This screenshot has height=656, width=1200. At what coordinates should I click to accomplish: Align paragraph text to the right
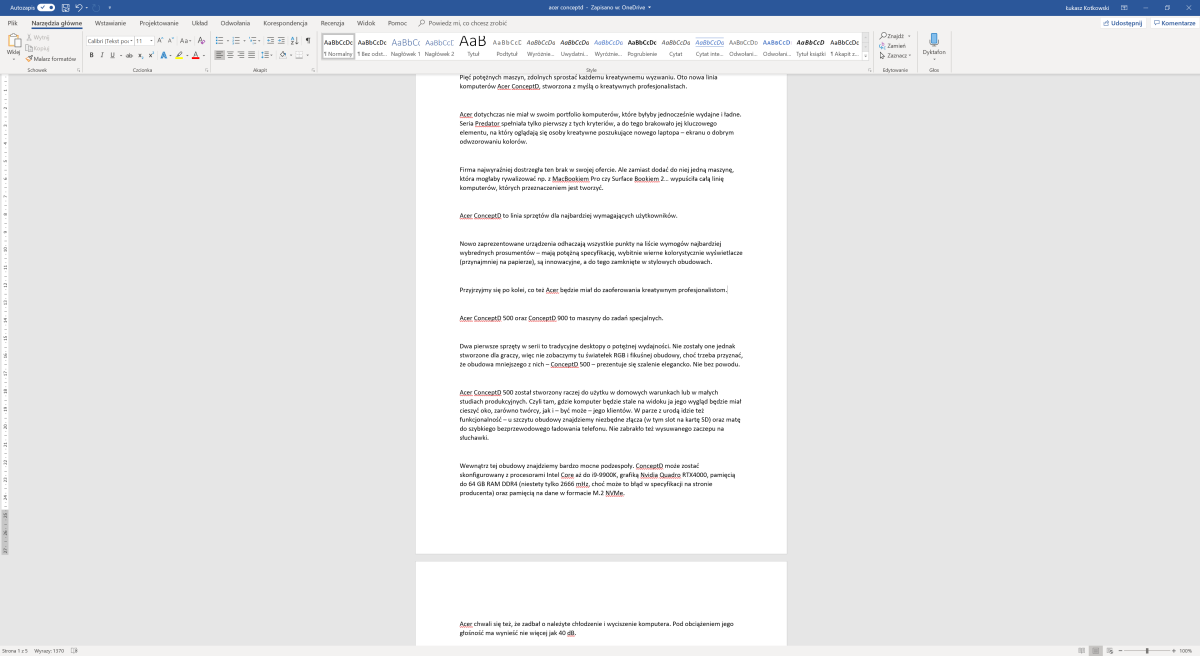click(241, 55)
